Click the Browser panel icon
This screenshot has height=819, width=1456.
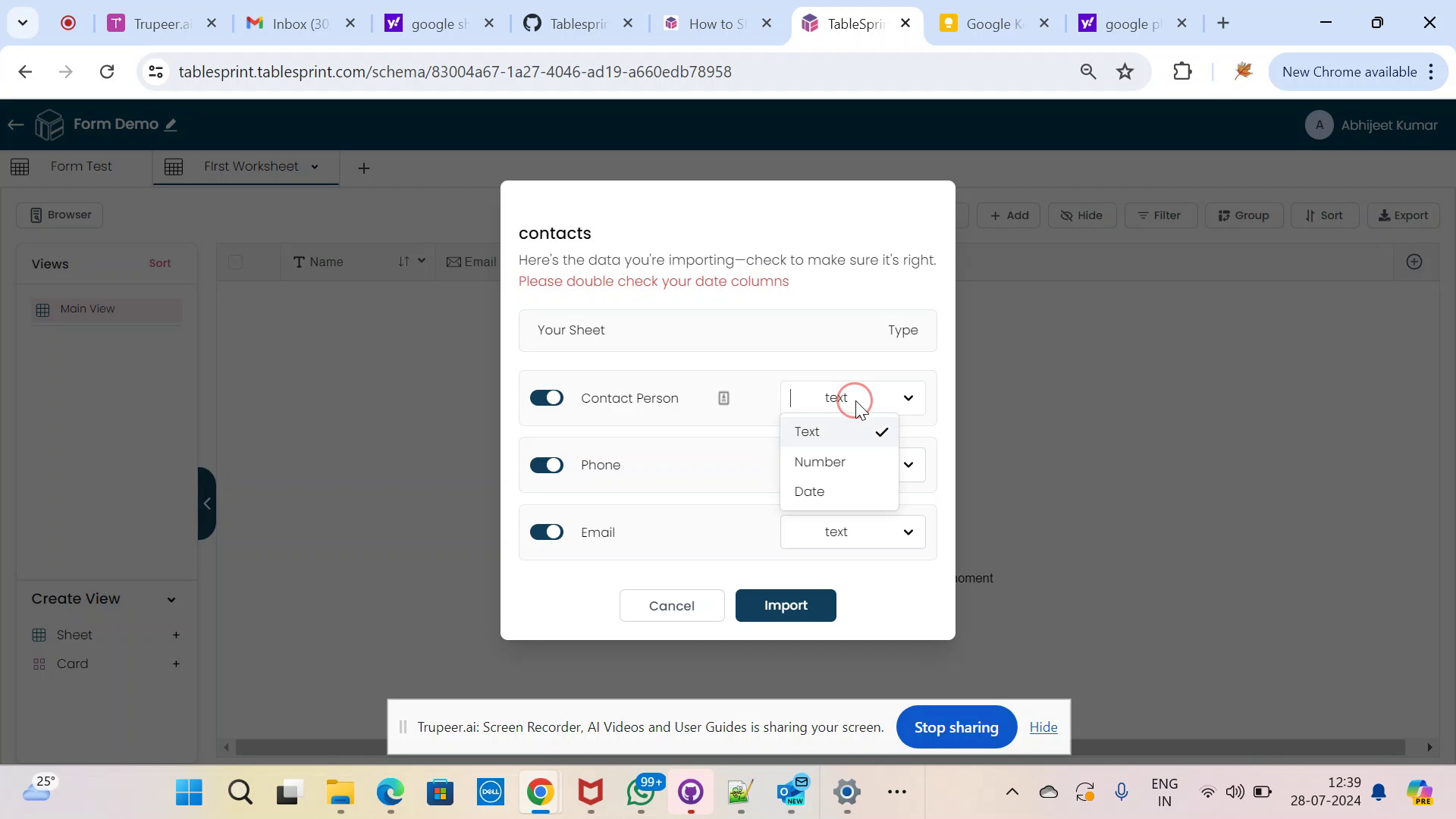(36, 215)
